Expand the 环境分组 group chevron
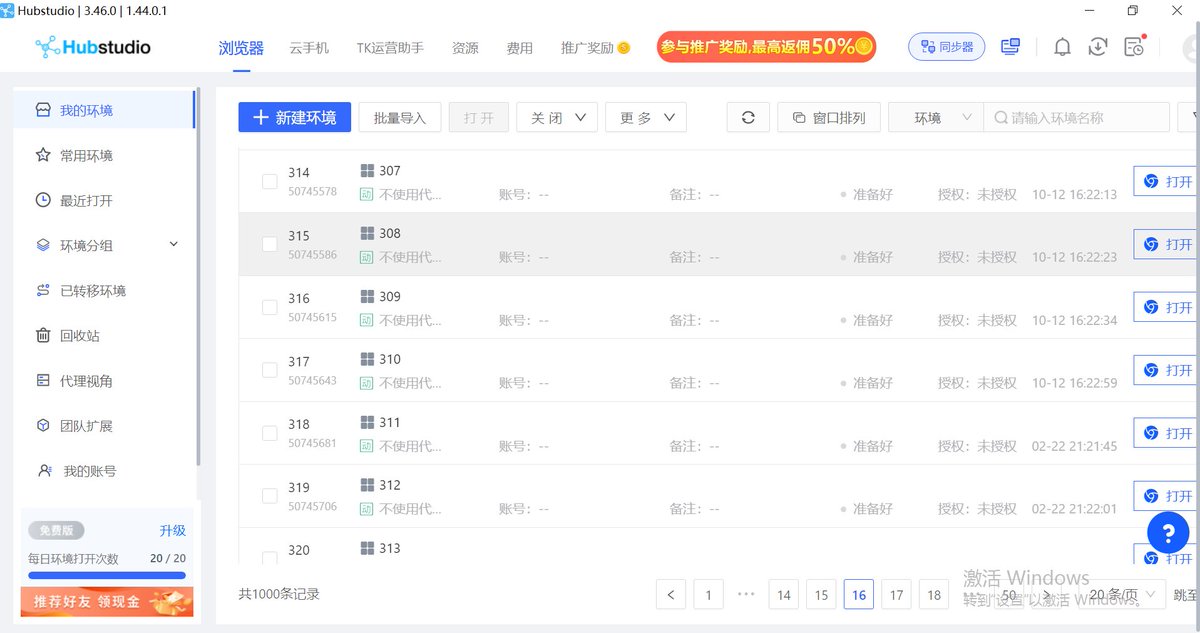Screen dimensions: 1200x633 [173, 245]
